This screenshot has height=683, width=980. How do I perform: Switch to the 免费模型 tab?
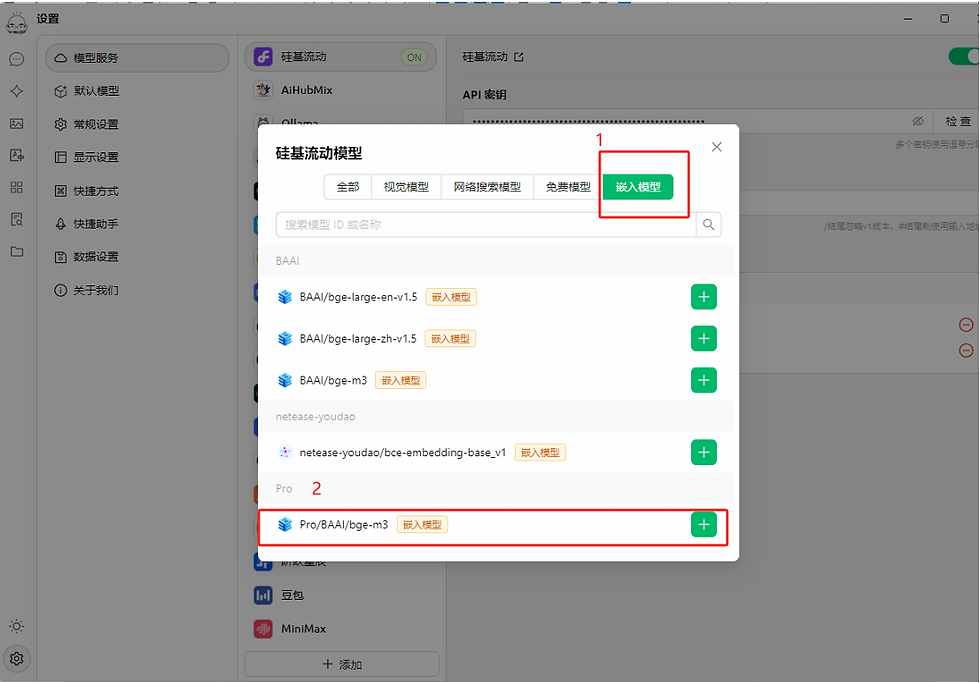click(x=568, y=187)
